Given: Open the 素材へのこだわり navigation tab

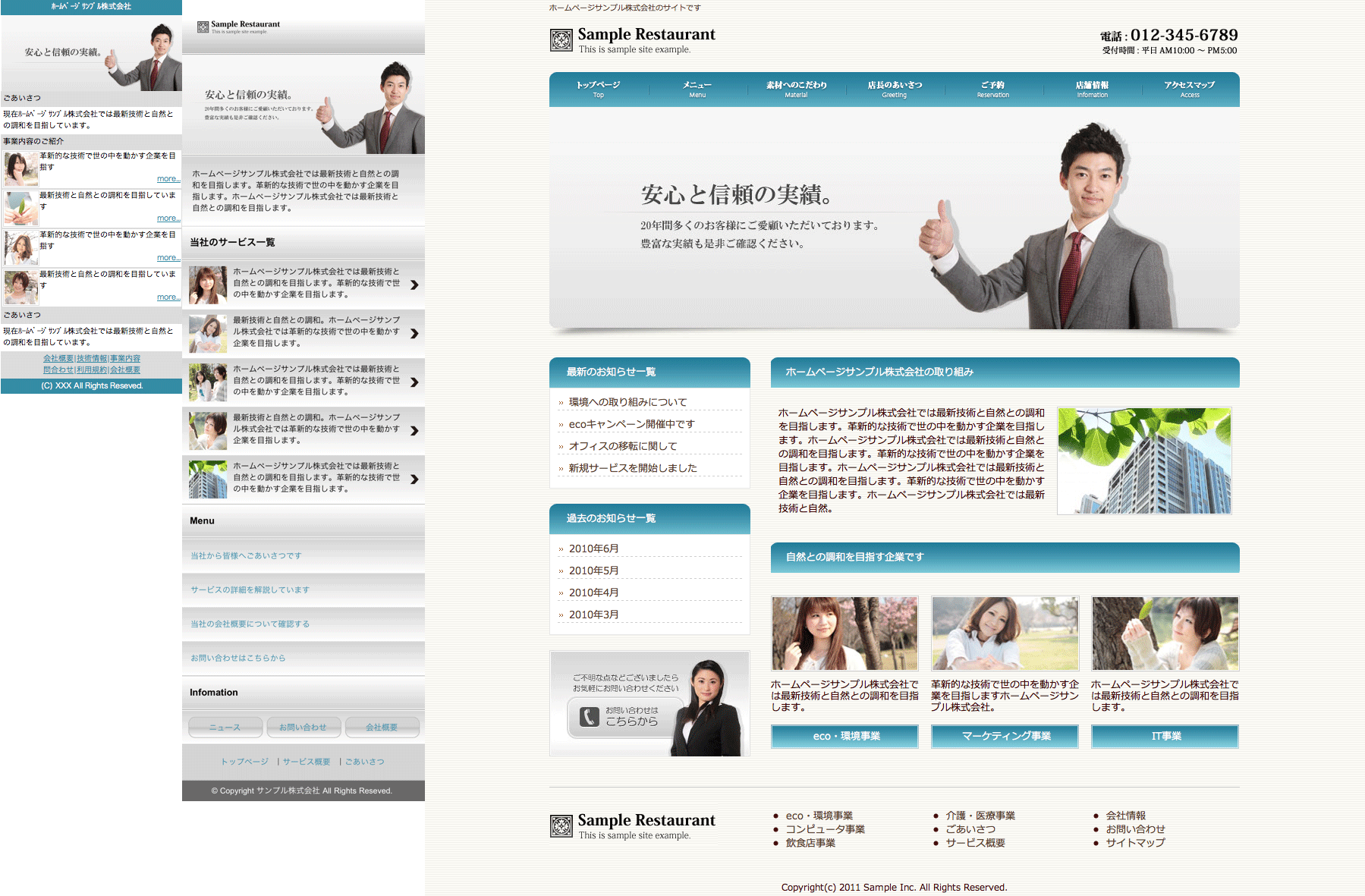Looking at the screenshot, I should click(796, 89).
